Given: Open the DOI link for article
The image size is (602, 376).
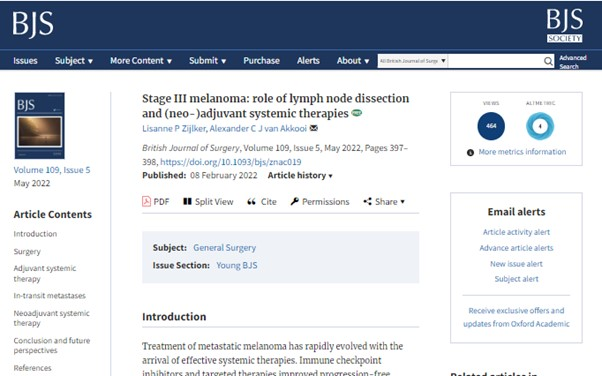Looking at the screenshot, I should pos(231,162).
